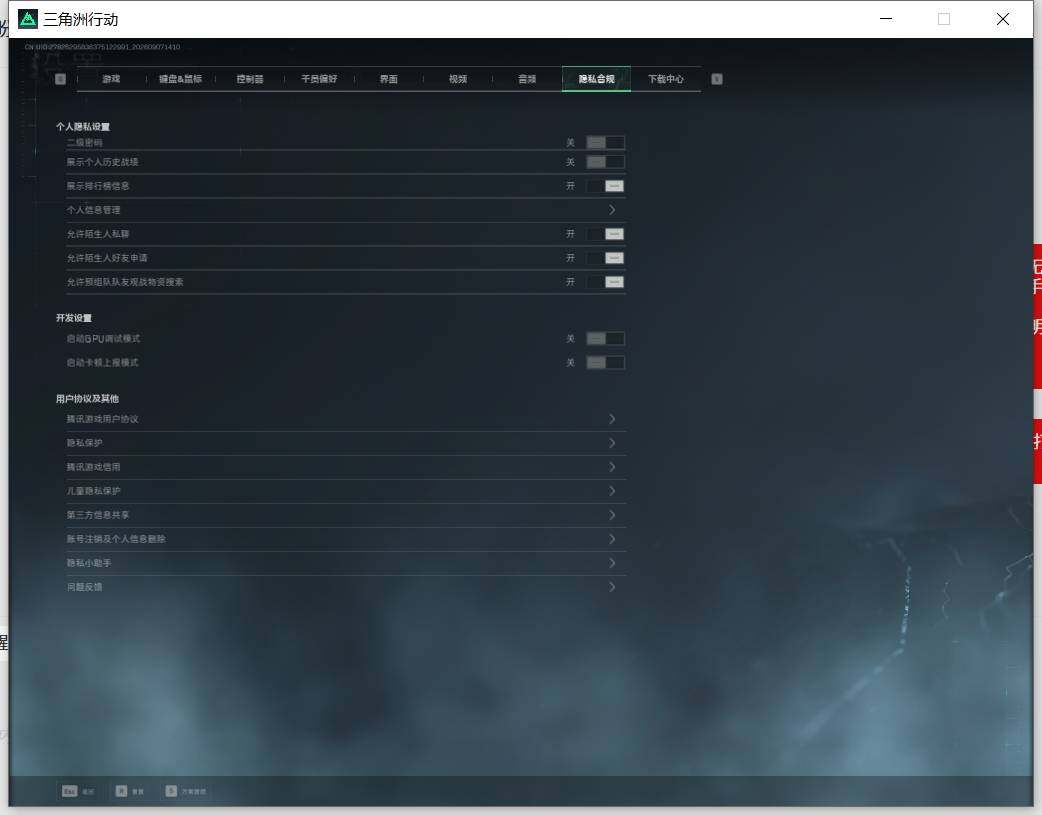Click the next-tab key icon right of 下载中心
1042x815 pixels.
(x=716, y=79)
